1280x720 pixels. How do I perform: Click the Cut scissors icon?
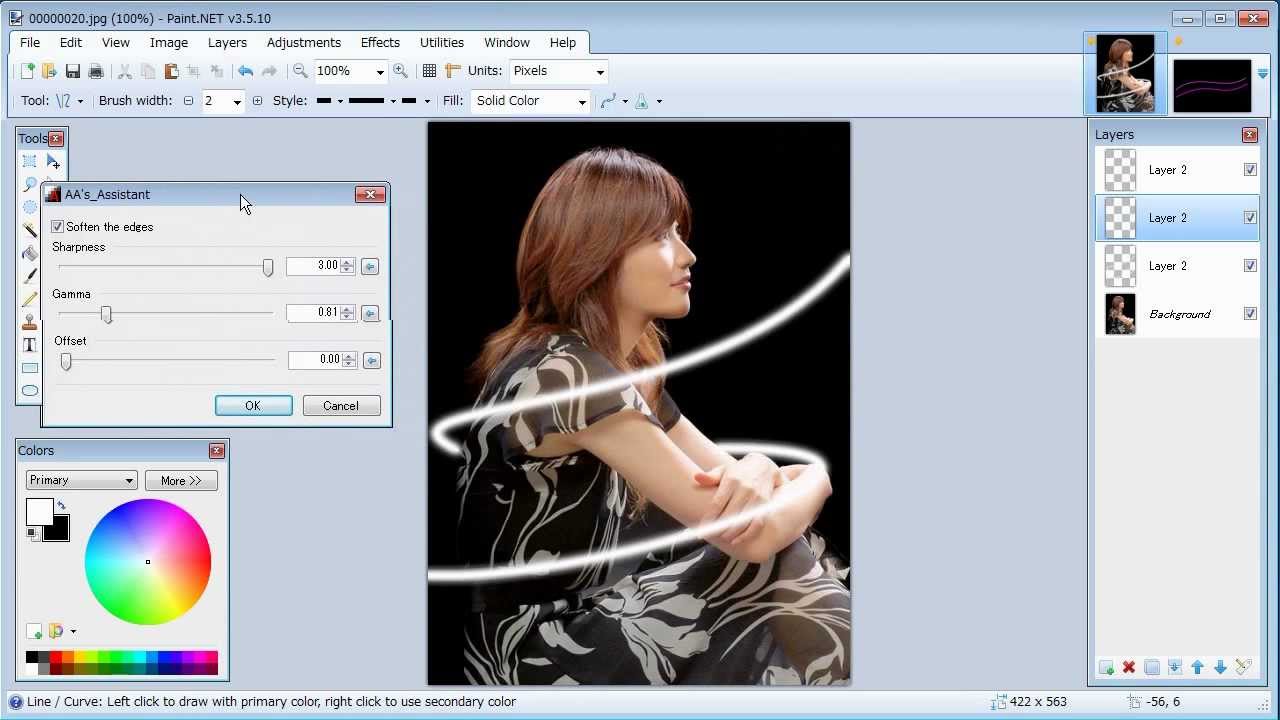point(125,71)
